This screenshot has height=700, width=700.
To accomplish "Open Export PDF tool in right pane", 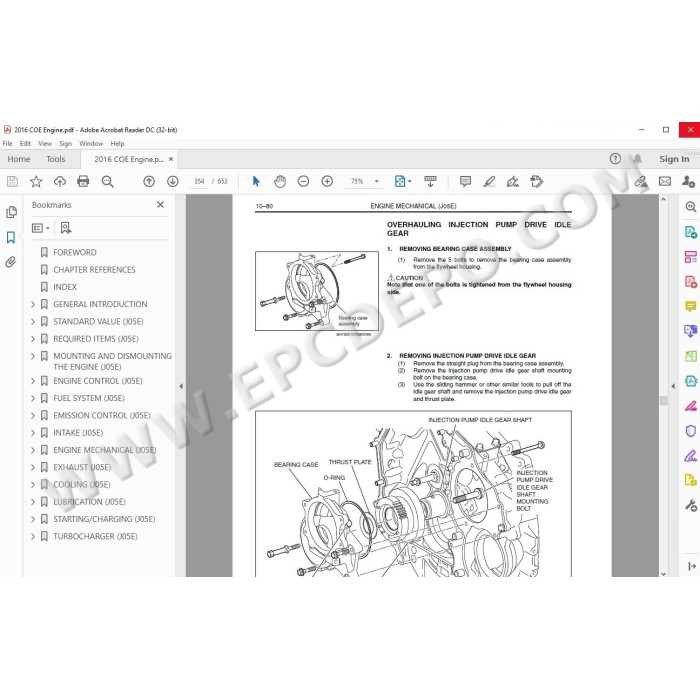I will tap(691, 232).
